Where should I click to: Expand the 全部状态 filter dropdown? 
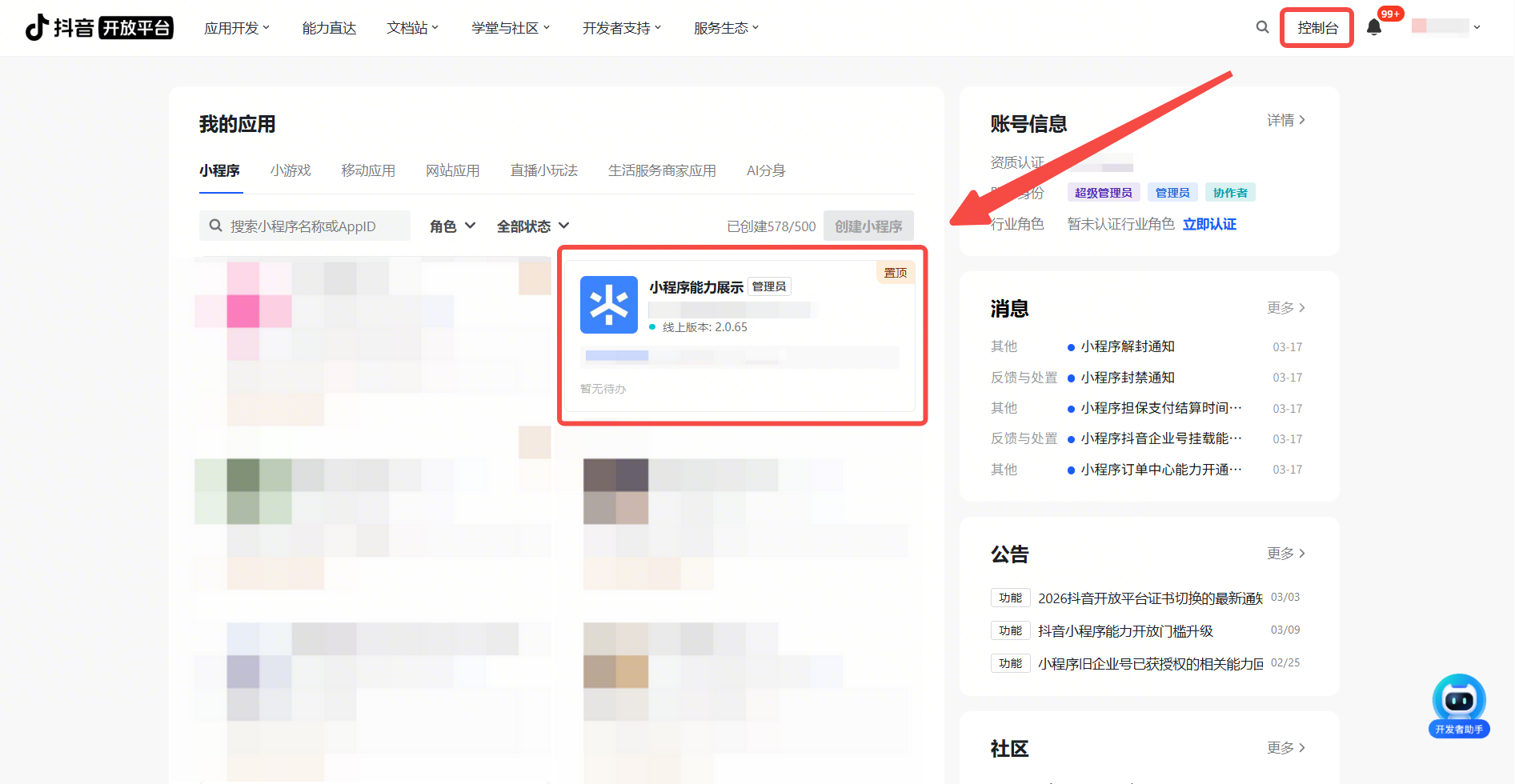click(532, 226)
